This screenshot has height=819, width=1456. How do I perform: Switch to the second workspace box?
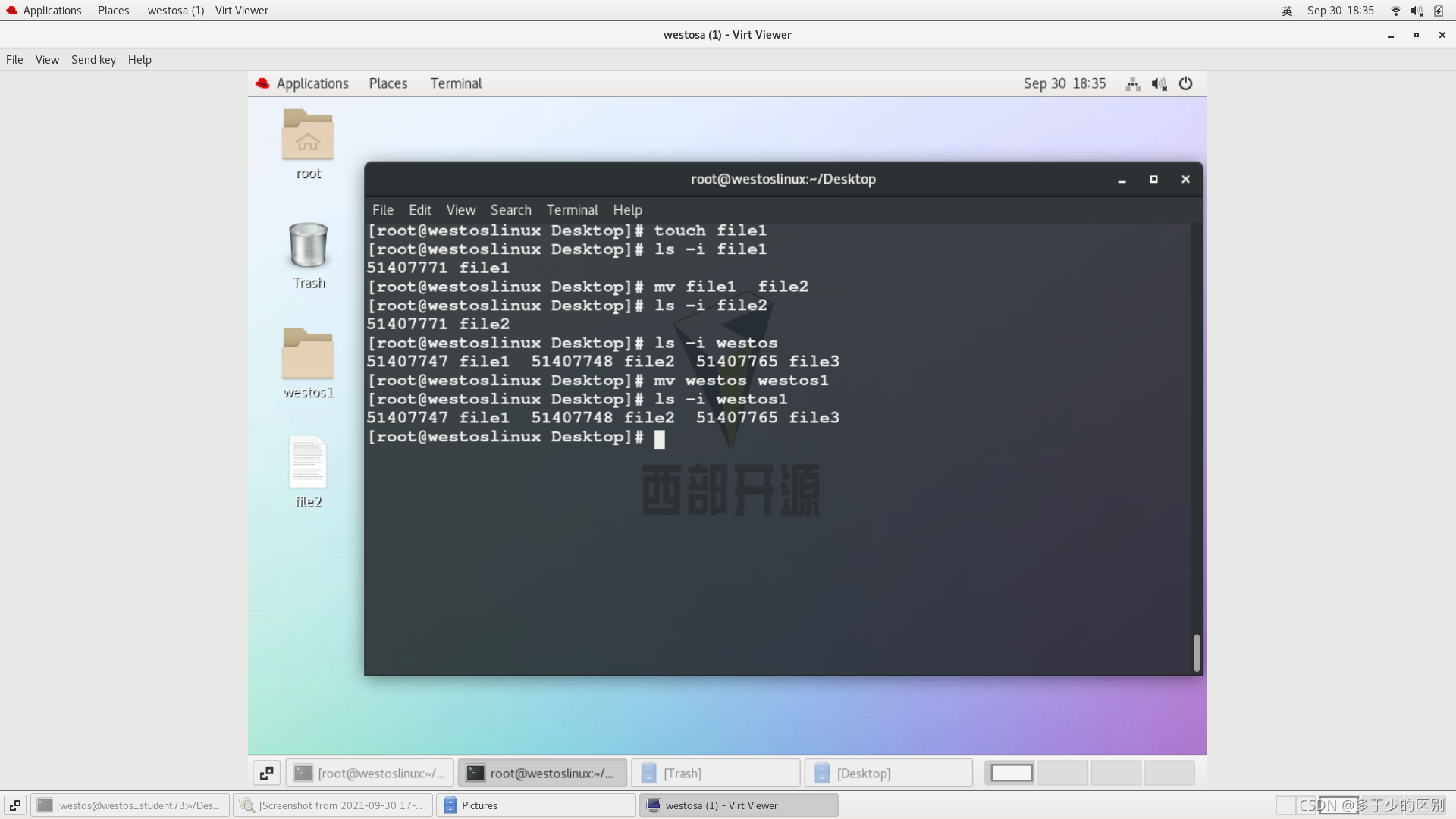pyautogui.click(x=1063, y=773)
